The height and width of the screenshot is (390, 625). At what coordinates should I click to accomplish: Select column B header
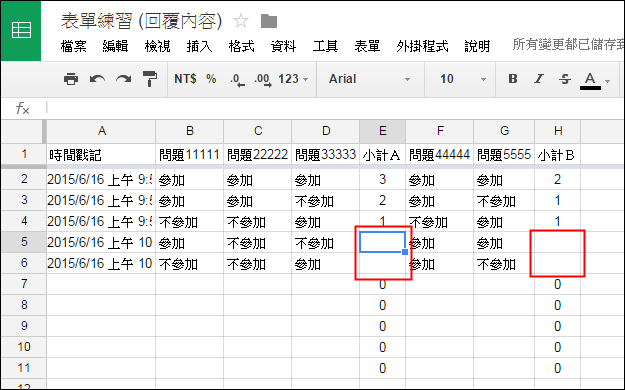coord(190,131)
